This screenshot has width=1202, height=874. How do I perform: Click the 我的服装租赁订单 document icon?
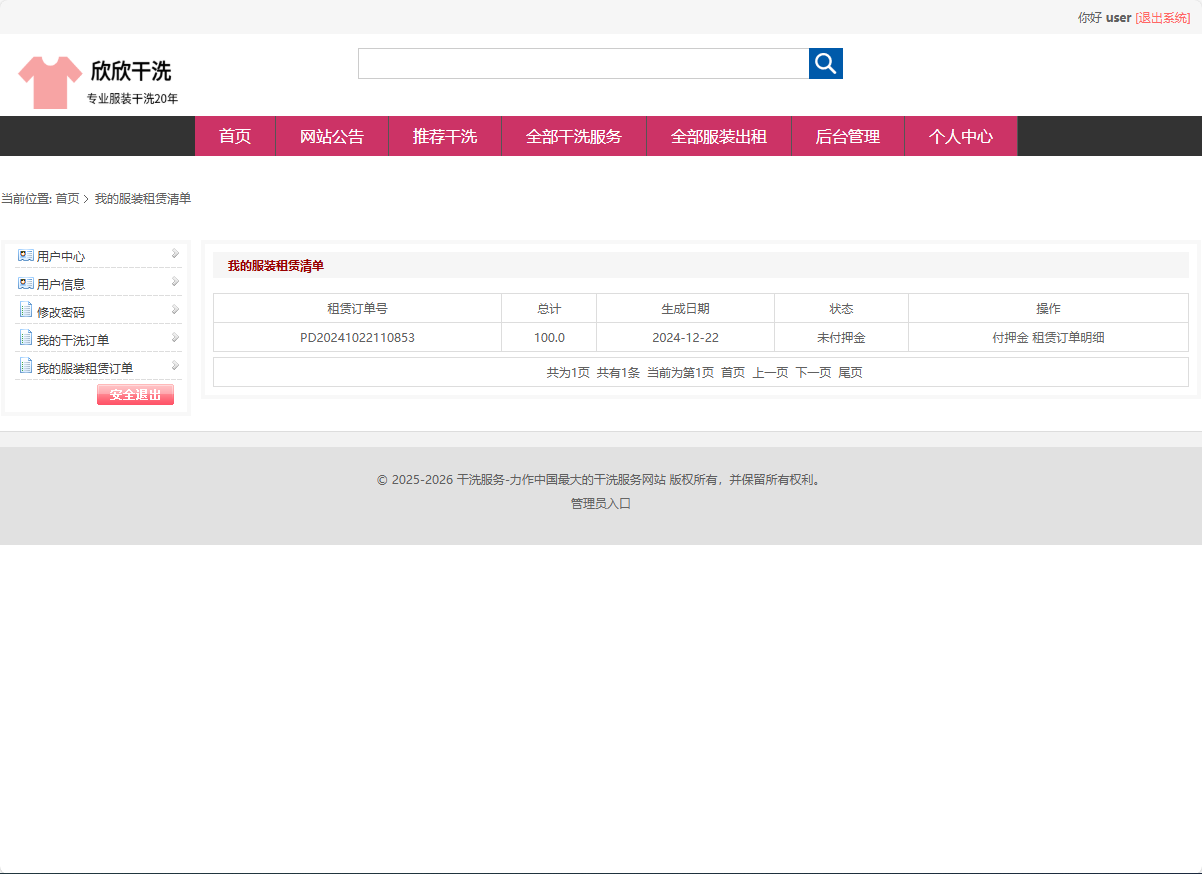26,367
